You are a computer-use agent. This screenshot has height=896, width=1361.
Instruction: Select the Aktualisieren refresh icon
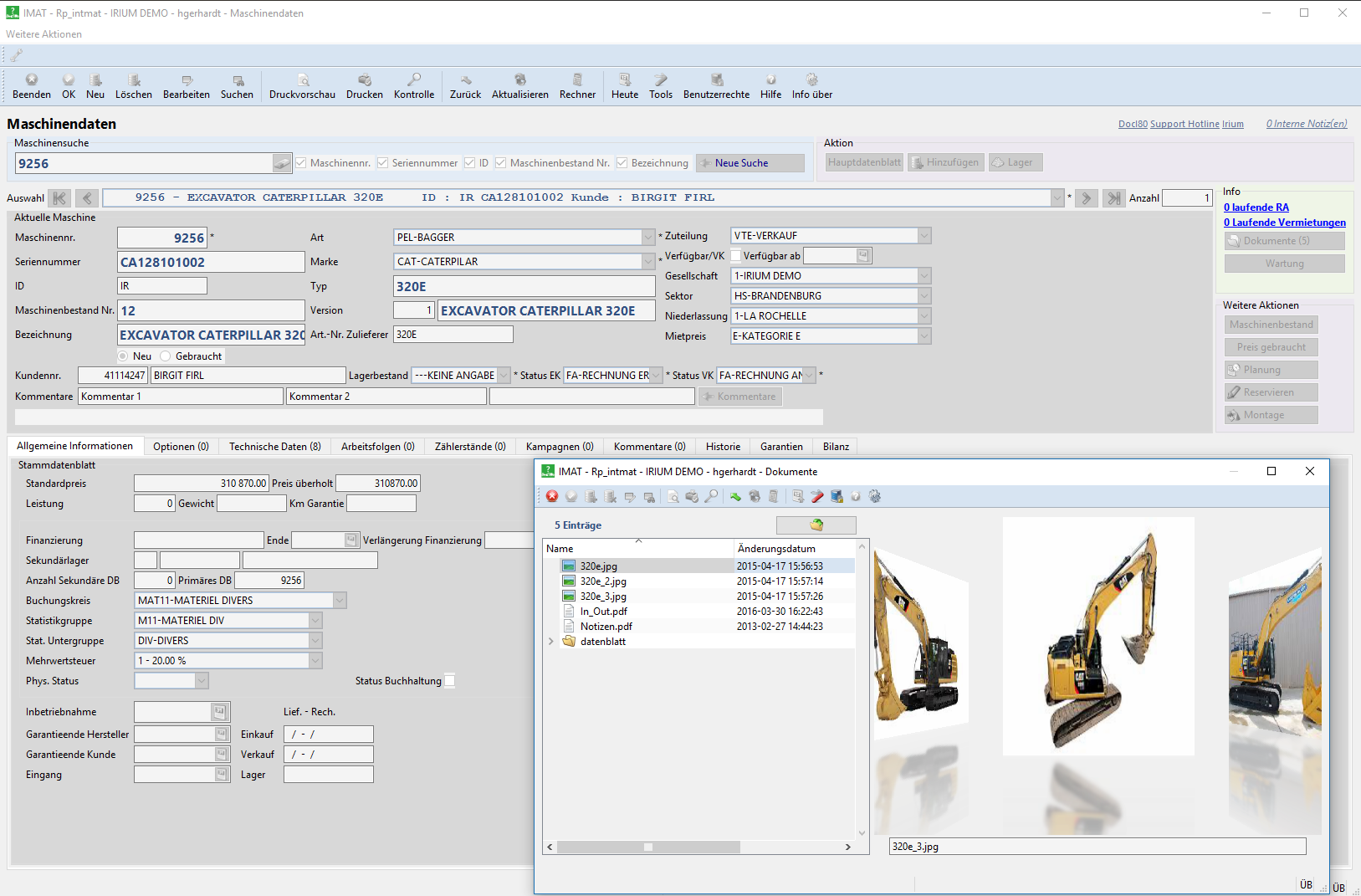point(519,85)
